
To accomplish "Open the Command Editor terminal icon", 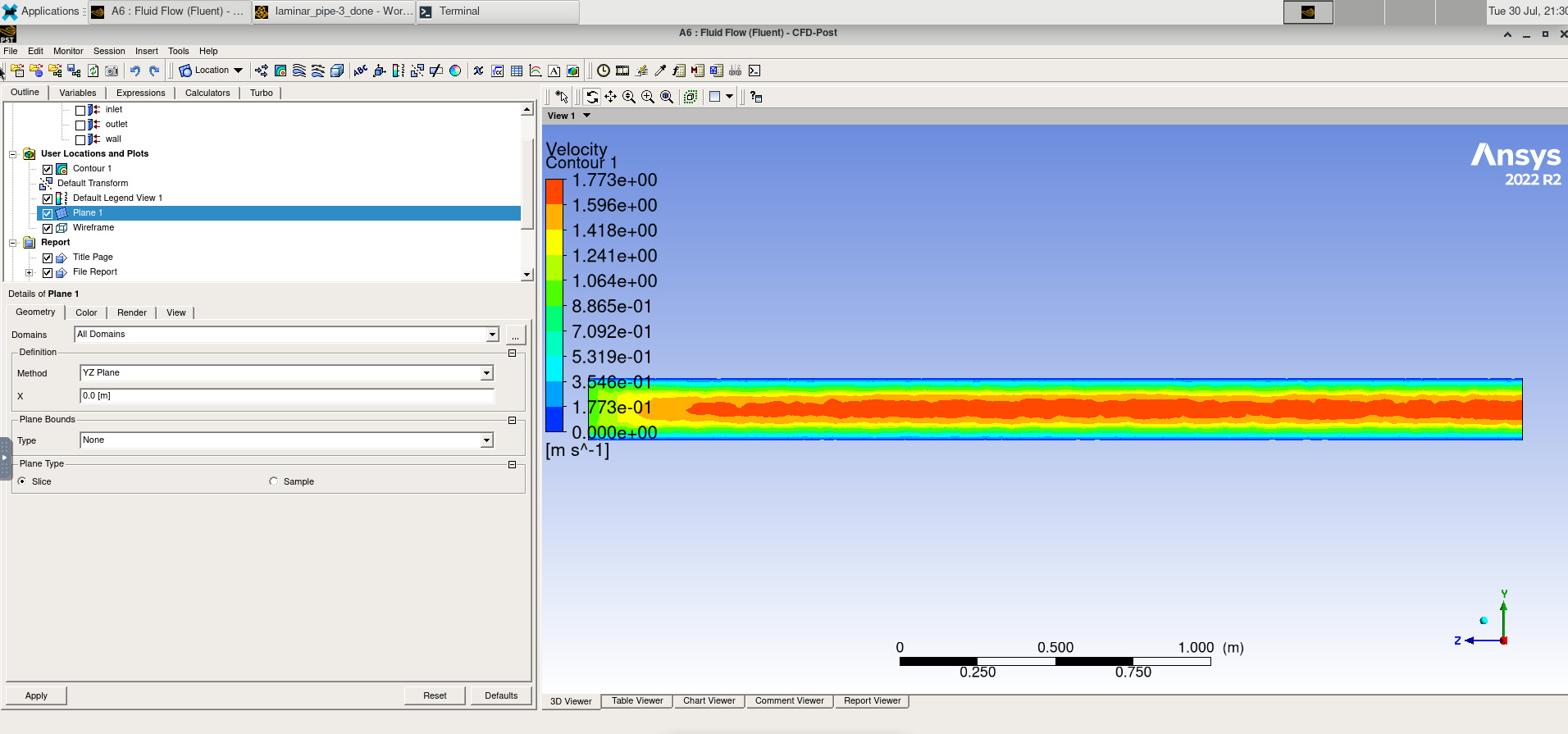I will coord(754,71).
